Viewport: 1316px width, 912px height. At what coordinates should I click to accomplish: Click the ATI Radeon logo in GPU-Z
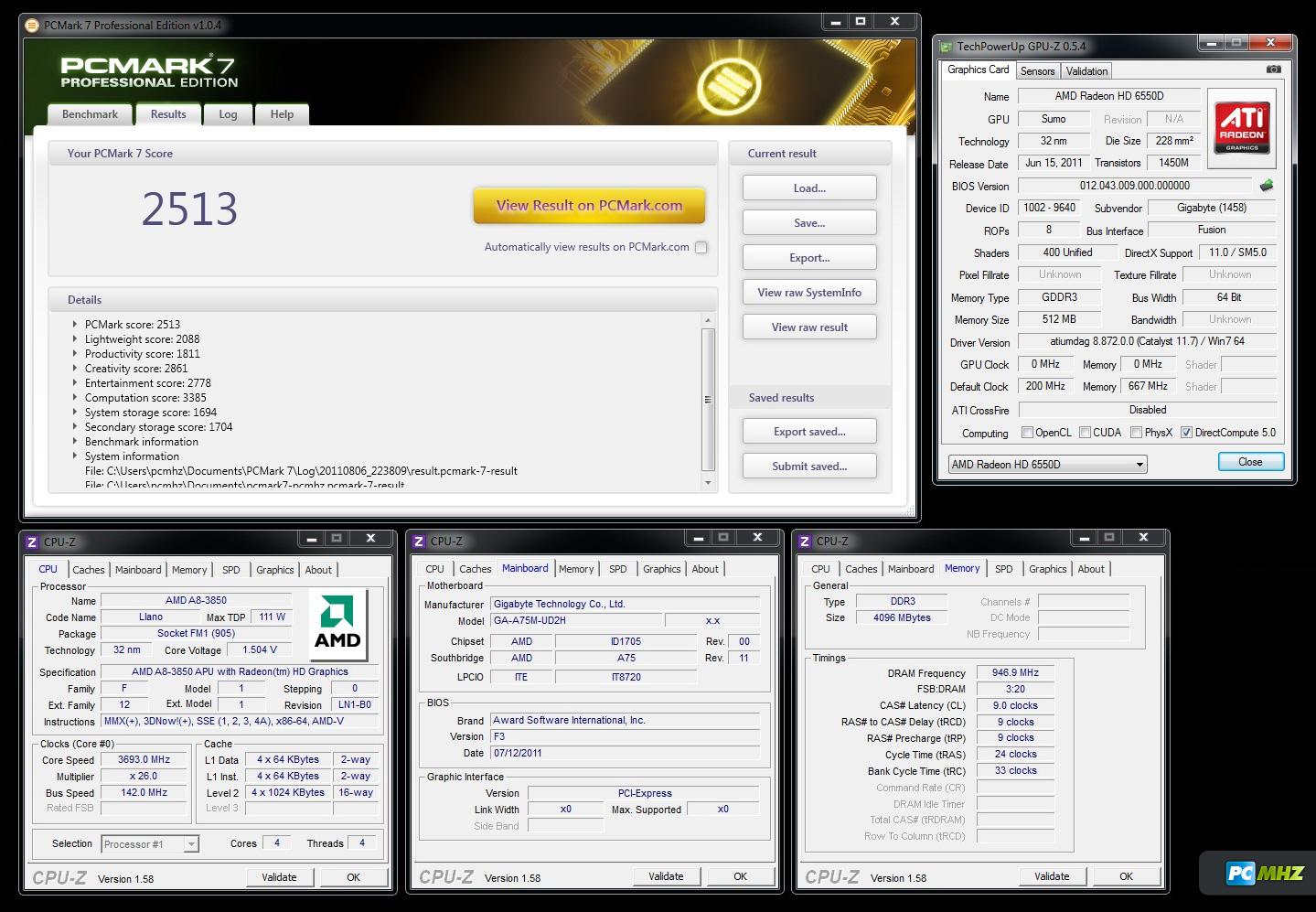(x=1241, y=128)
